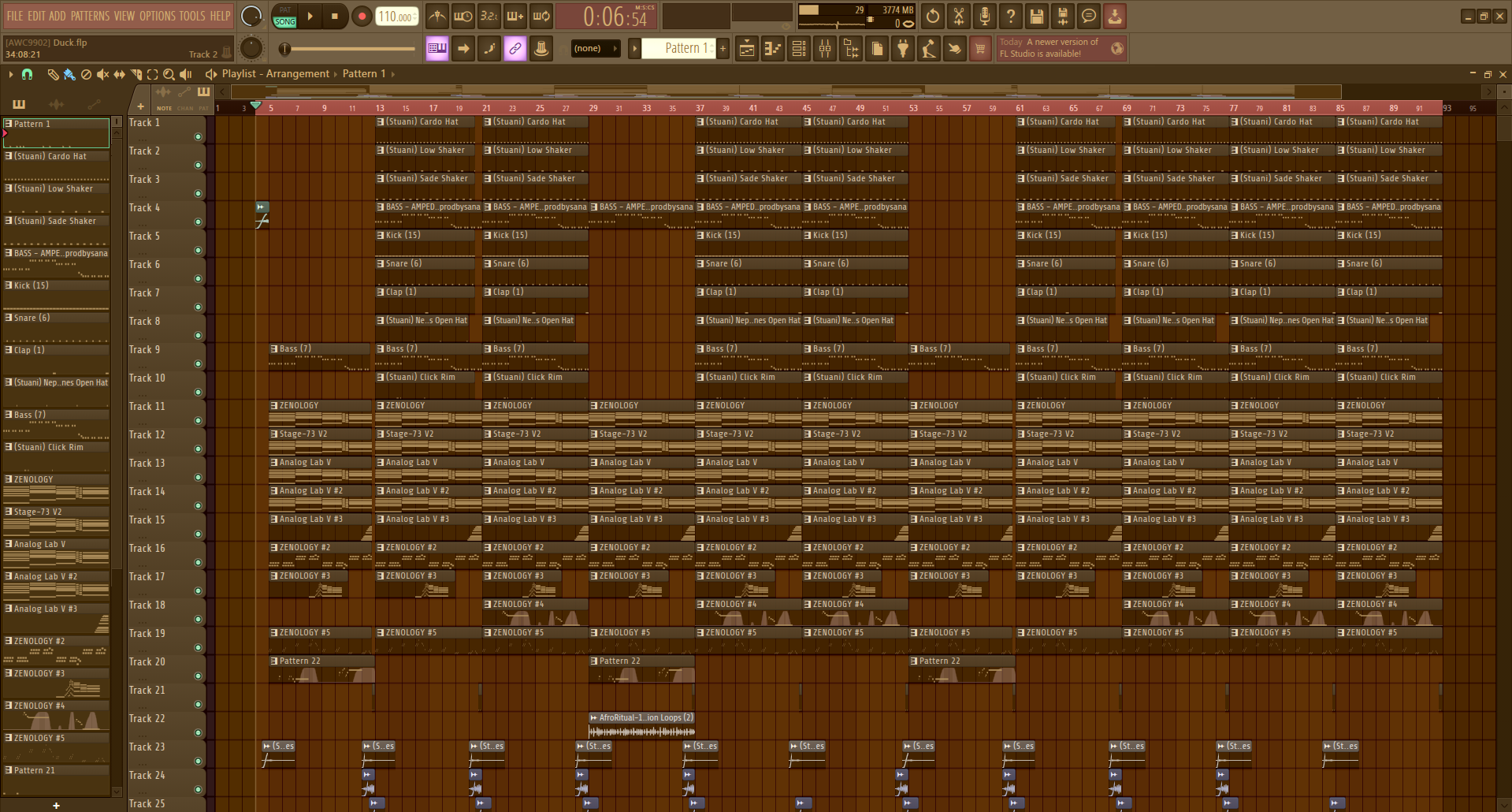1512x812 pixels.
Task: Select the slice tool in the playlist toolbar
Action: (136, 74)
